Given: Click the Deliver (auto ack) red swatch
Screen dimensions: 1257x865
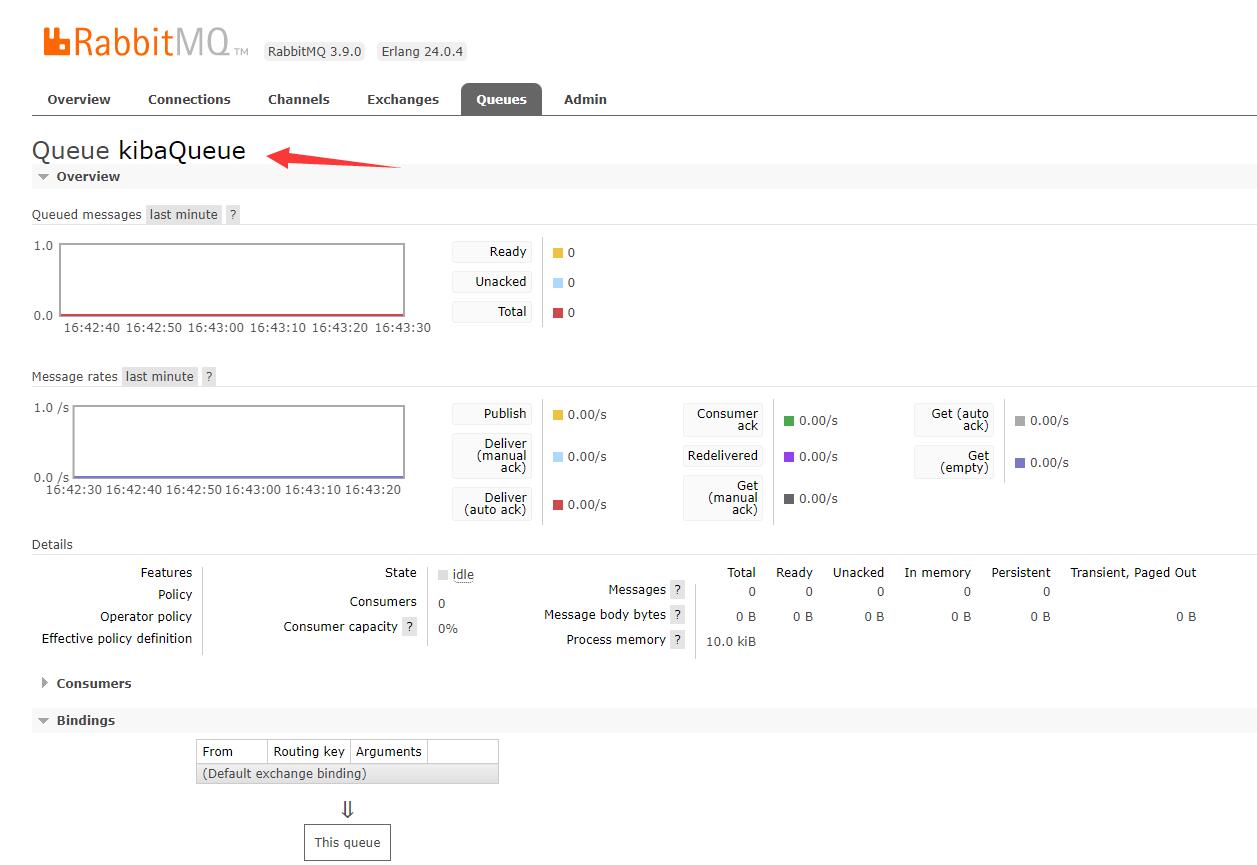Looking at the screenshot, I should 558,505.
